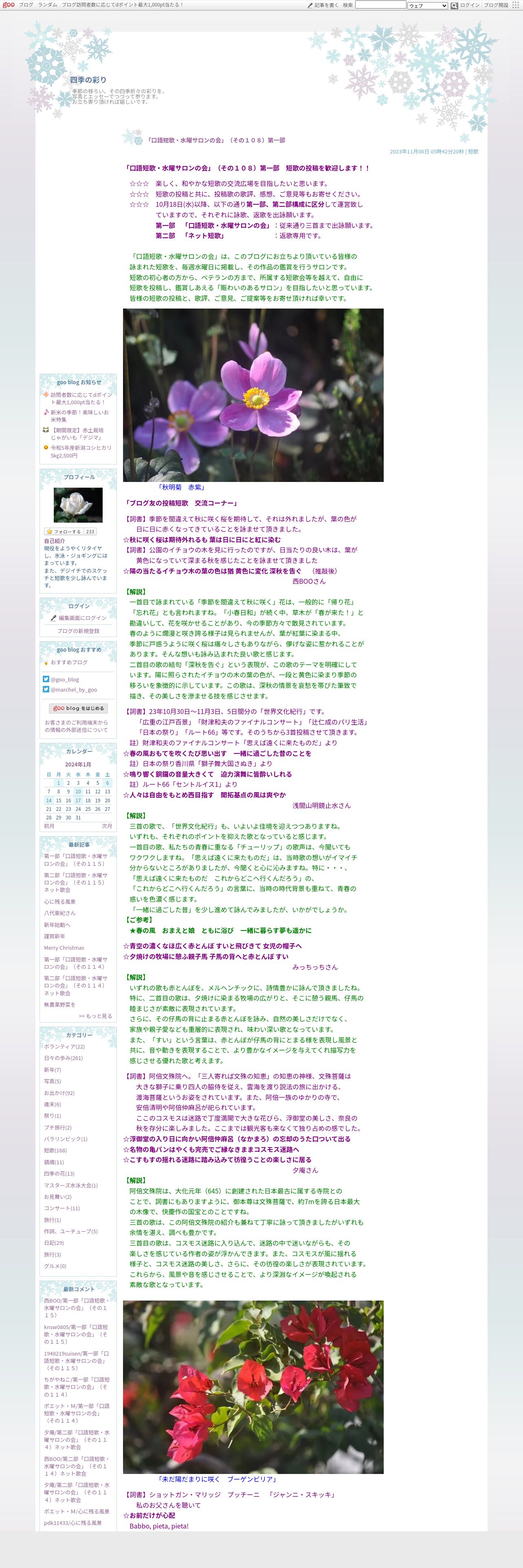Open recent post 無農薬野菜を
The height and width of the screenshot is (1568, 523).
click(59, 1004)
